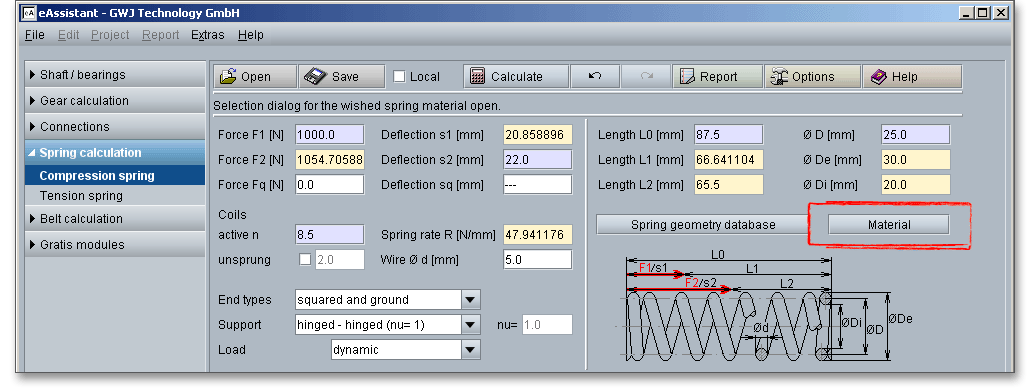Open a file with the Open toolbar button
This screenshot has width=1030, height=388.
coord(255,77)
